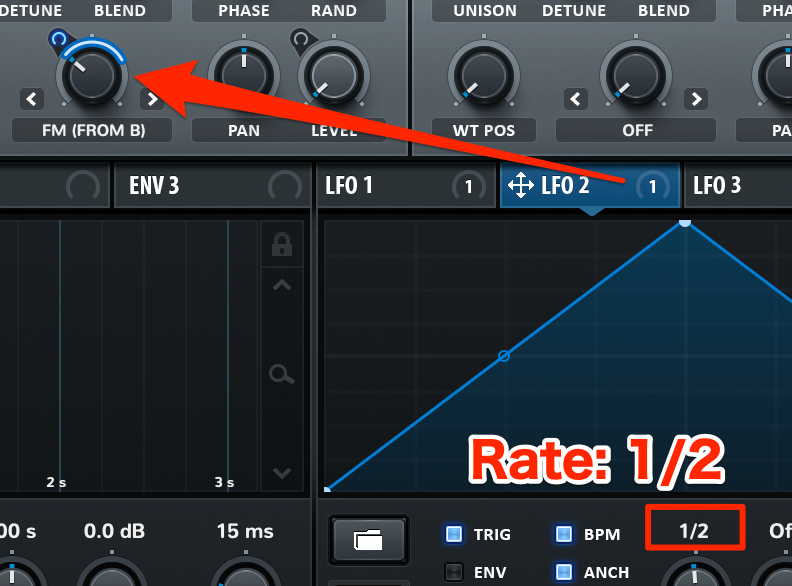This screenshot has width=792, height=586.
Task: Click LFO 1 modulation count indicator
Action: (469, 186)
